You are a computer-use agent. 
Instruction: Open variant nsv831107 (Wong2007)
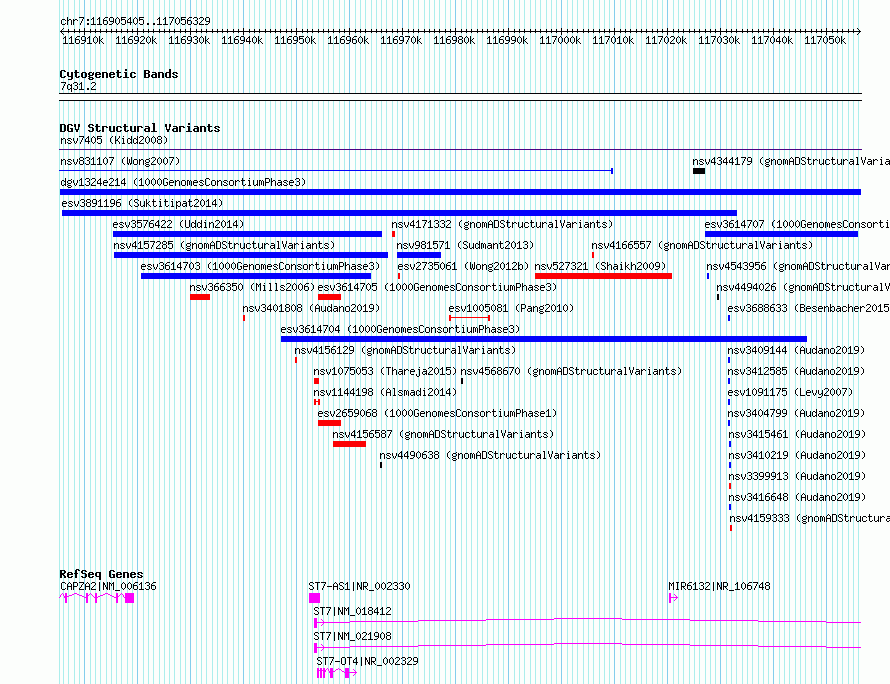tap(120, 161)
